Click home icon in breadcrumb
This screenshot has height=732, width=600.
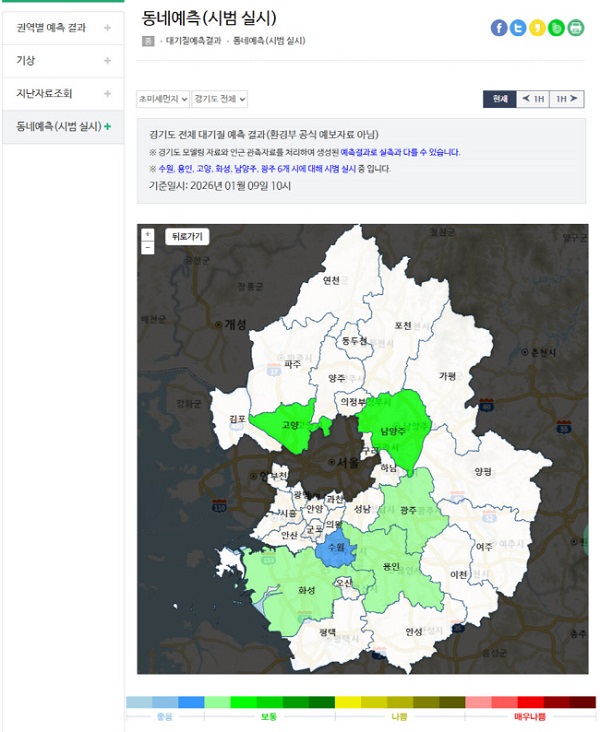pyautogui.click(x=148, y=42)
